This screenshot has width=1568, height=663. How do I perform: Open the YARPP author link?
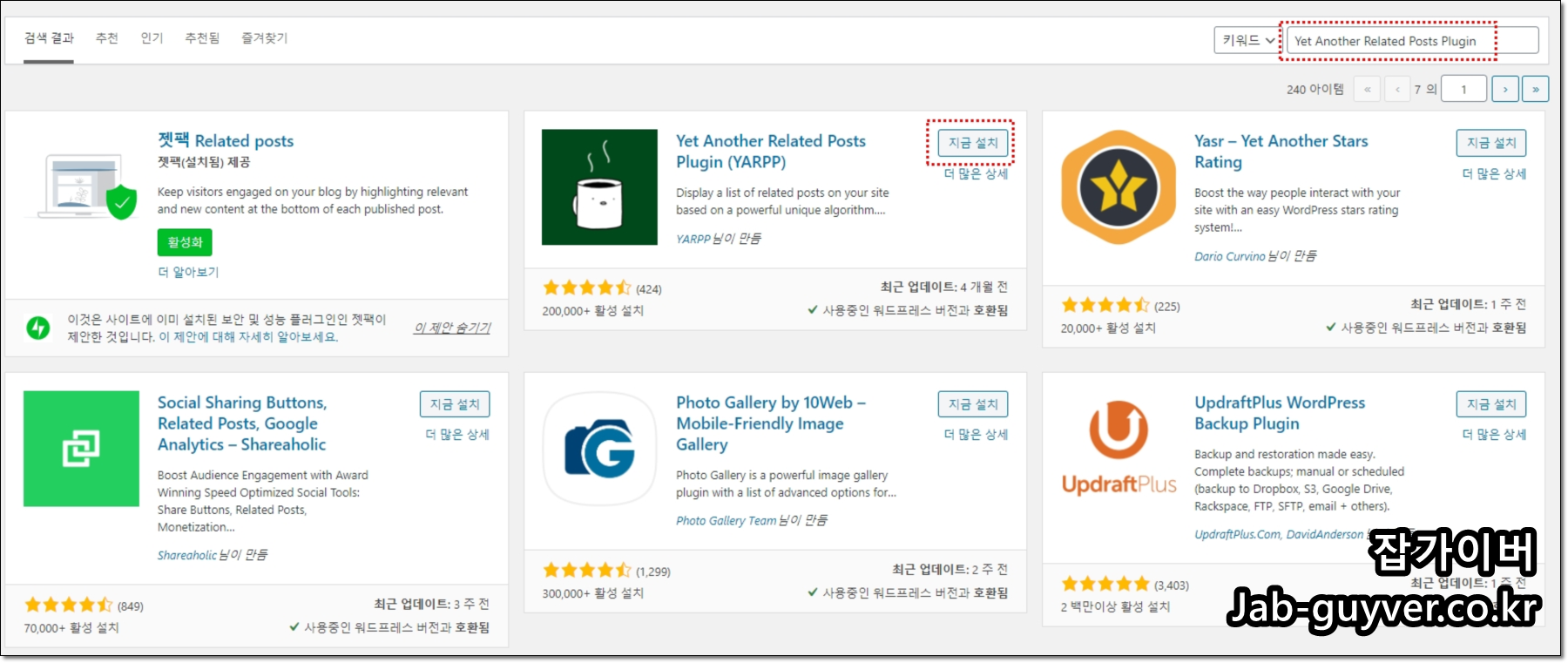pos(693,239)
